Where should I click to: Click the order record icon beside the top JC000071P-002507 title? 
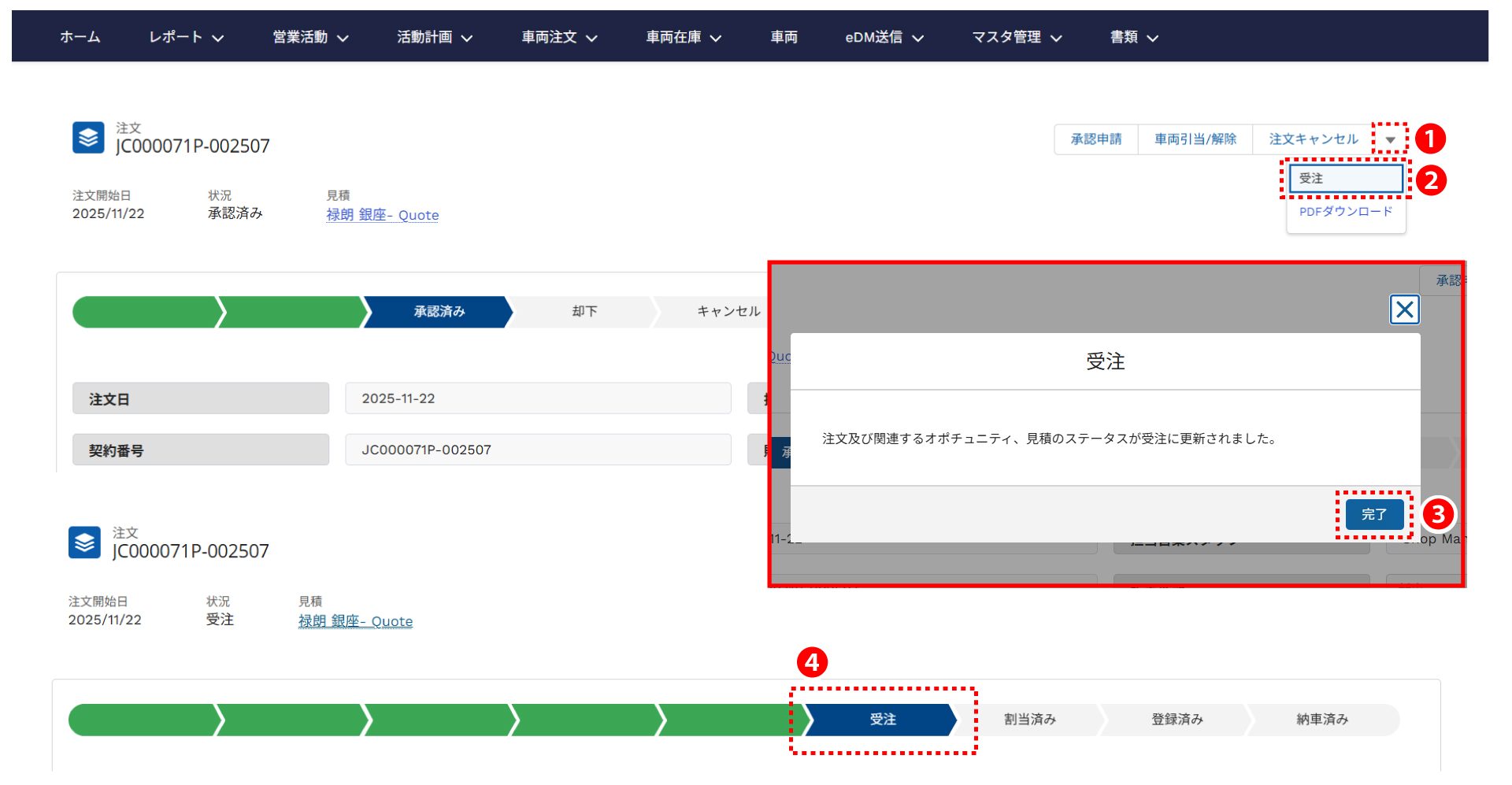88,138
